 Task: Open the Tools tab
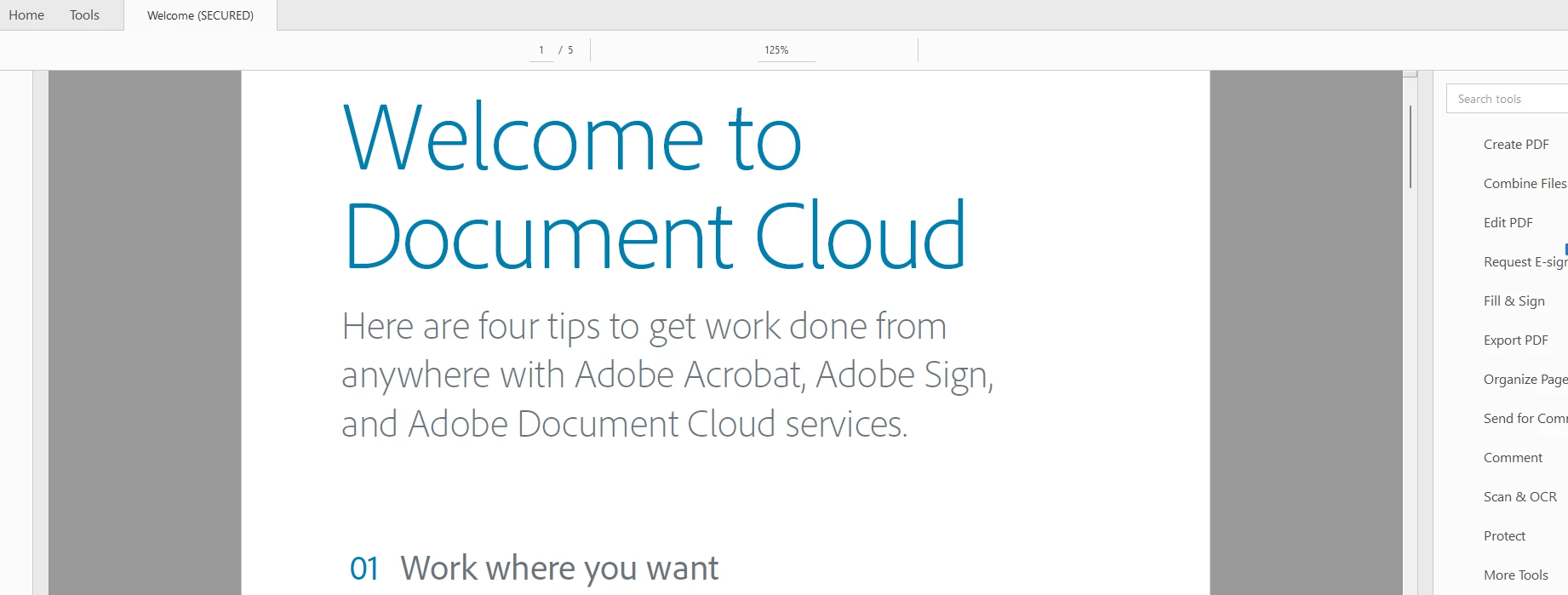pos(84,15)
